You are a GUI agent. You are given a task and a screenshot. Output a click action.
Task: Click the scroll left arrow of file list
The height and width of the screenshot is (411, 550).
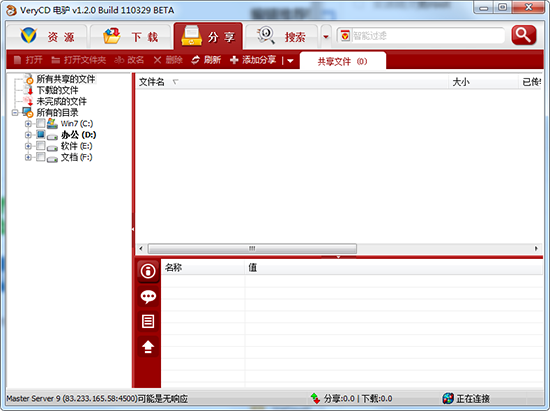click(141, 249)
